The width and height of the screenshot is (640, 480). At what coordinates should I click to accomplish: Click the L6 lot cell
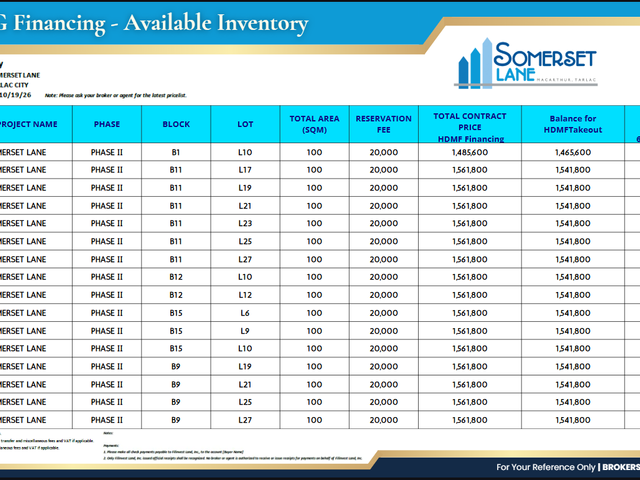(x=245, y=313)
